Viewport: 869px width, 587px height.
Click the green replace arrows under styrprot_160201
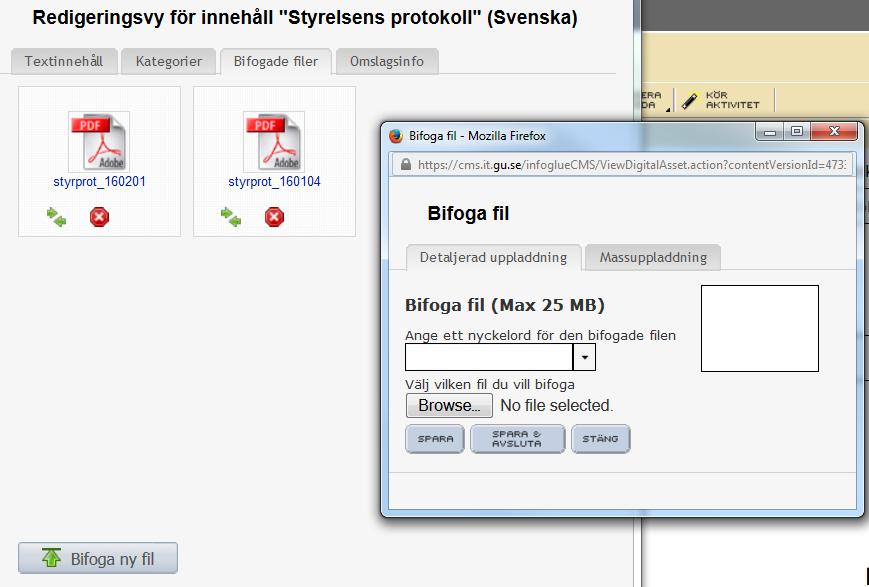pos(57,217)
